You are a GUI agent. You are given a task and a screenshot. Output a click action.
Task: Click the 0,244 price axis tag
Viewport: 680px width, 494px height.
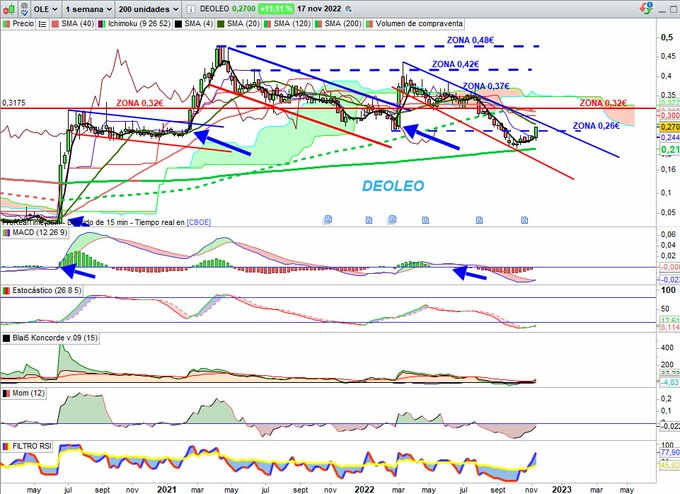click(670, 137)
